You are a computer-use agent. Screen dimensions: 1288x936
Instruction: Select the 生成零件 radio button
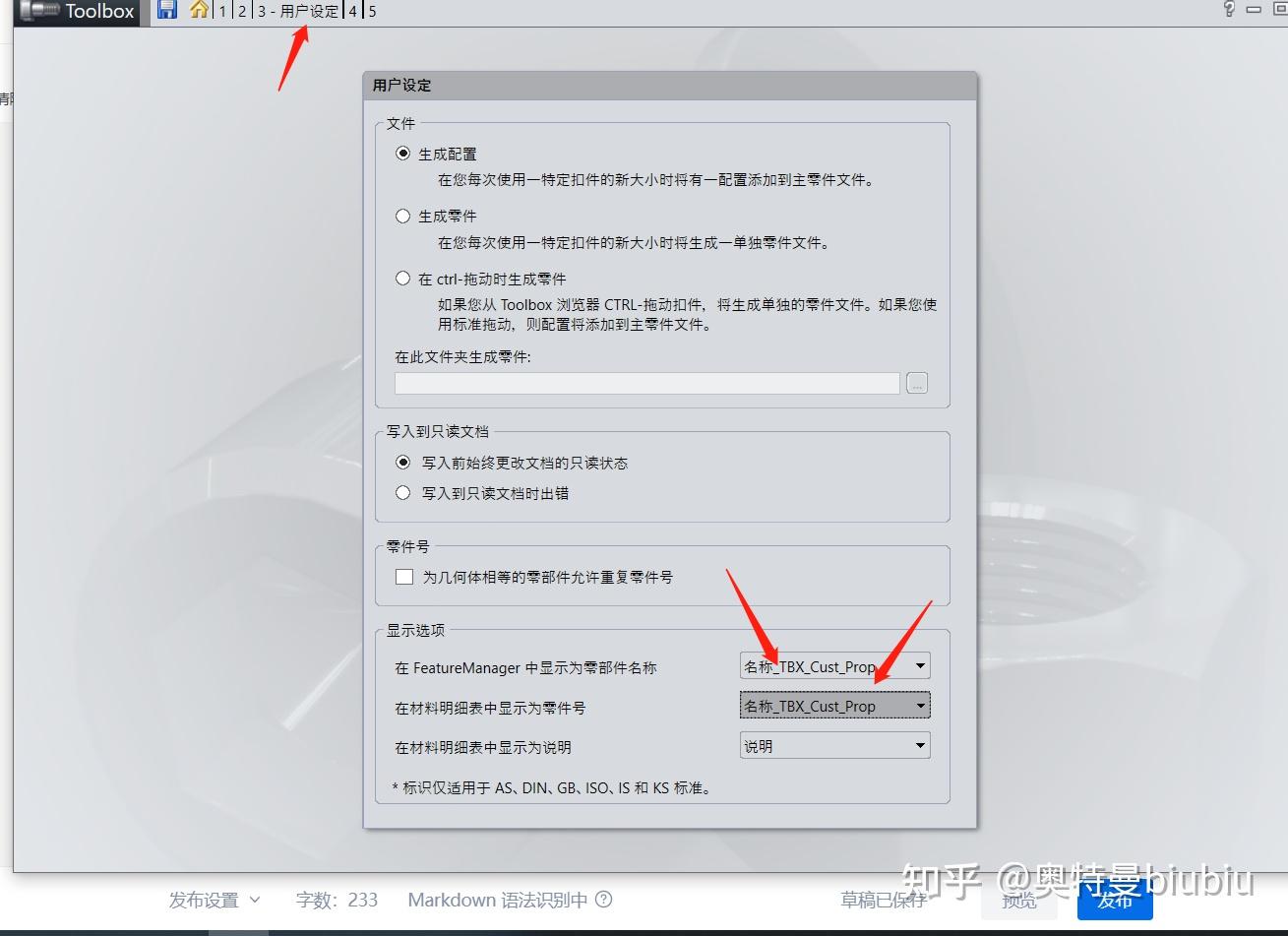403,215
